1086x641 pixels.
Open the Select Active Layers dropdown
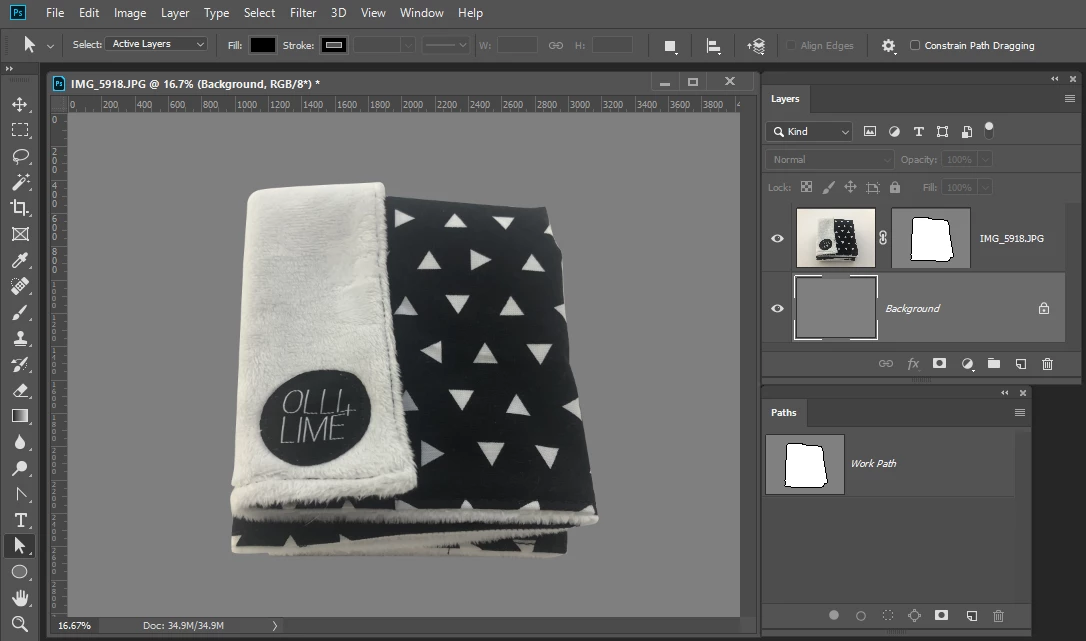pos(156,44)
